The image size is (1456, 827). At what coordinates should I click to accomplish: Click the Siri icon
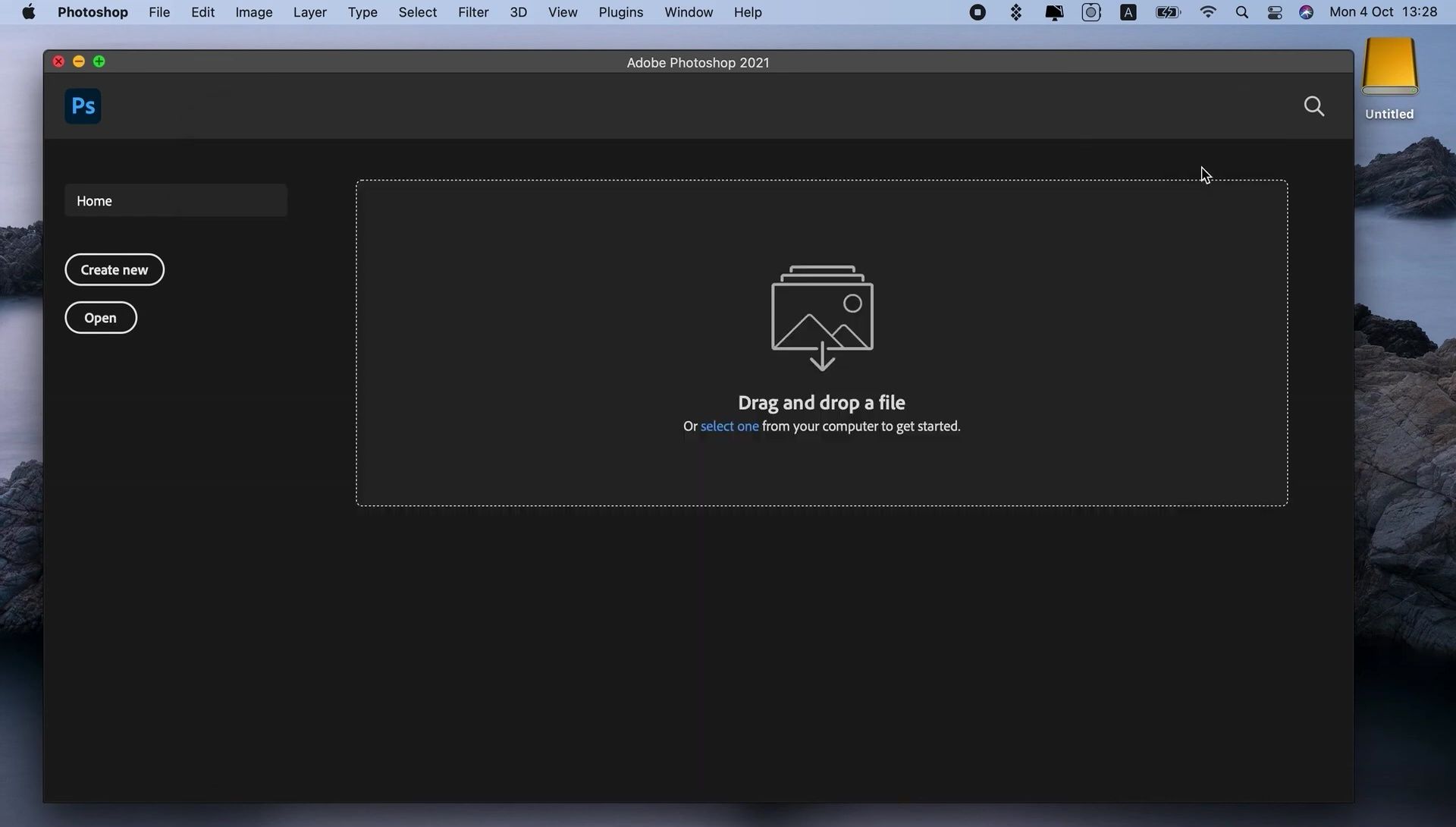(x=1306, y=12)
